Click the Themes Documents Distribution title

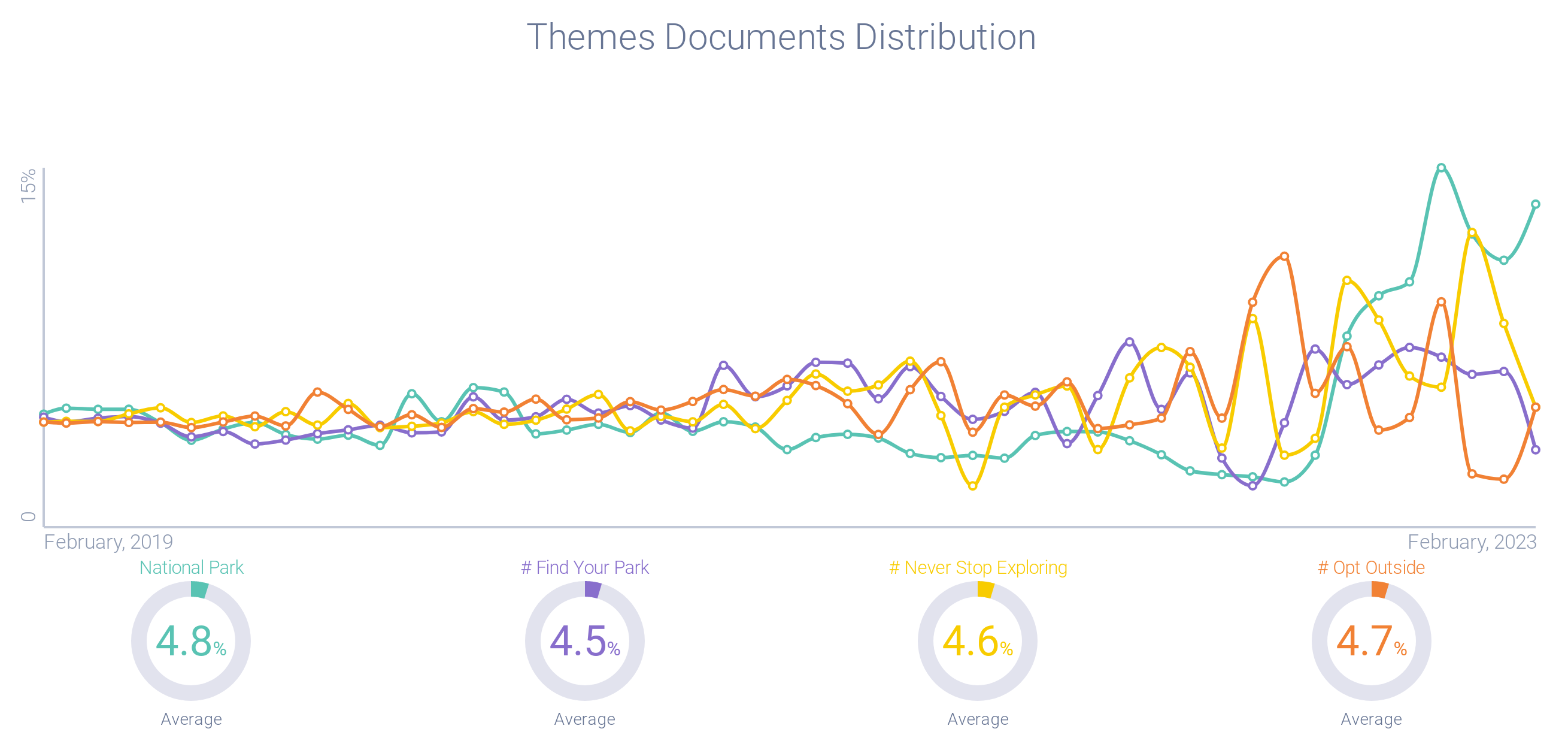point(781,37)
